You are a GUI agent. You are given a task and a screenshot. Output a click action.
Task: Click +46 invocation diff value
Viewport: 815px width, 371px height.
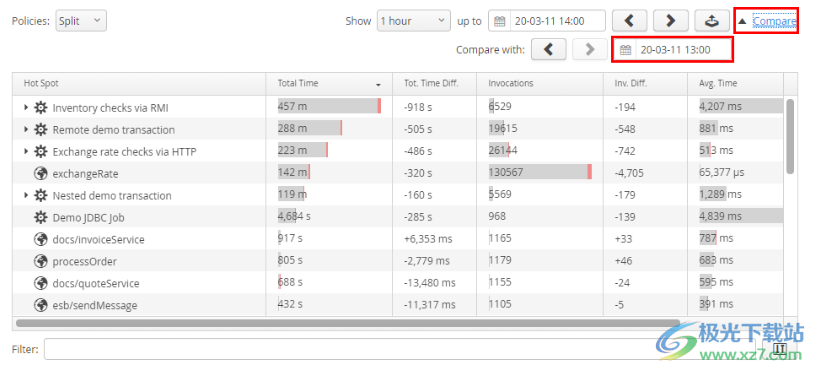pyautogui.click(x=623, y=261)
